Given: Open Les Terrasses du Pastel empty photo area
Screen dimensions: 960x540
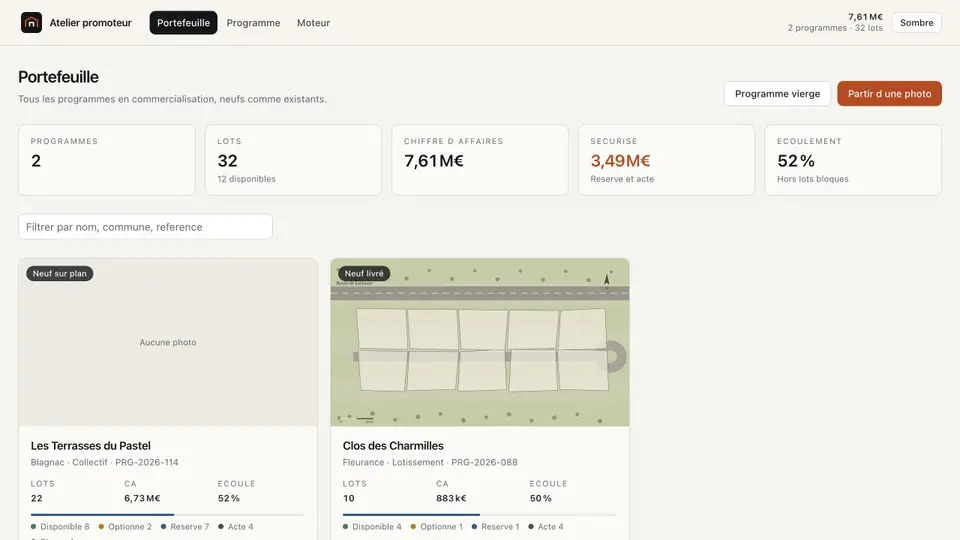Looking at the screenshot, I should 168,342.
